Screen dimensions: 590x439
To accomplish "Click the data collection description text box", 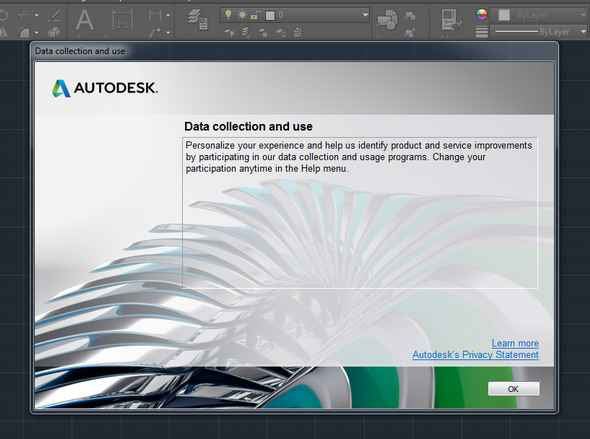I will coord(360,213).
